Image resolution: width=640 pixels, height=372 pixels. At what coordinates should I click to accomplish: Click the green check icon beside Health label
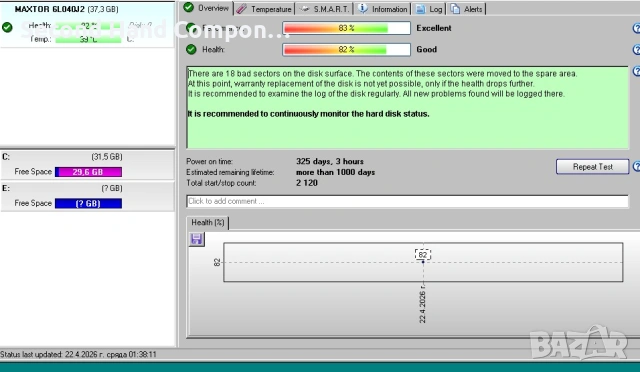coord(191,49)
